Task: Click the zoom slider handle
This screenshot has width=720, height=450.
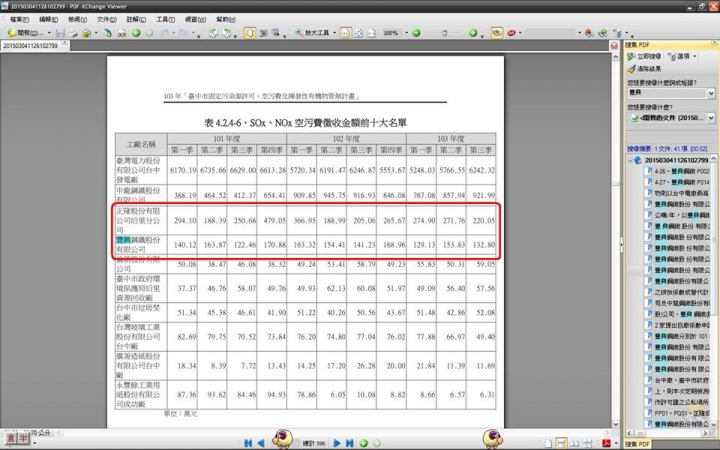Action: pos(444,33)
